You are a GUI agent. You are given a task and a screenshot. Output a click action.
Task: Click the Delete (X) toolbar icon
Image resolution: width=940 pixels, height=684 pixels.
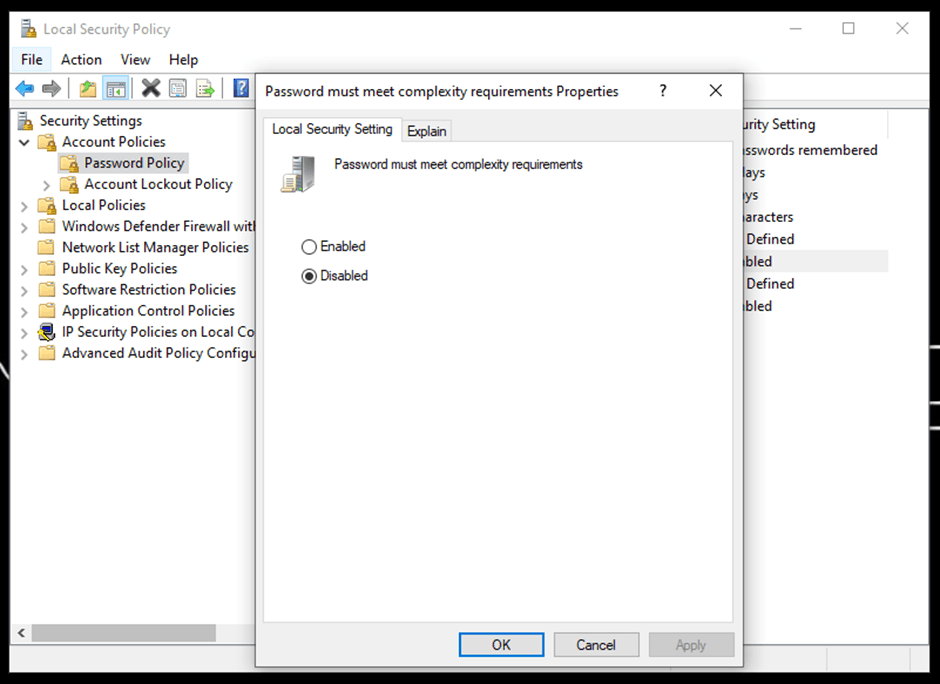(151, 88)
